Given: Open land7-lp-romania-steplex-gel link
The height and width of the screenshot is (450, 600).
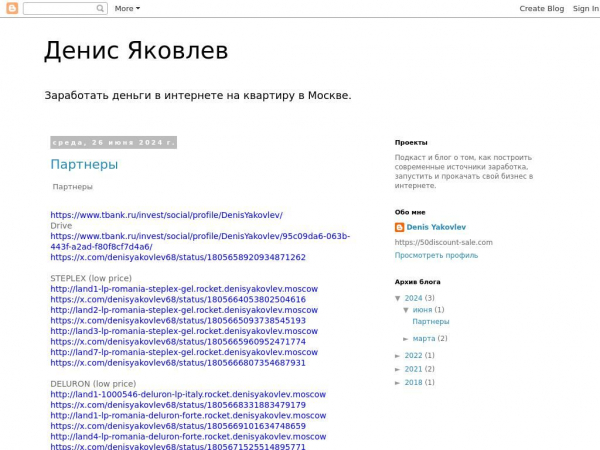Looking at the screenshot, I should click(184, 352).
